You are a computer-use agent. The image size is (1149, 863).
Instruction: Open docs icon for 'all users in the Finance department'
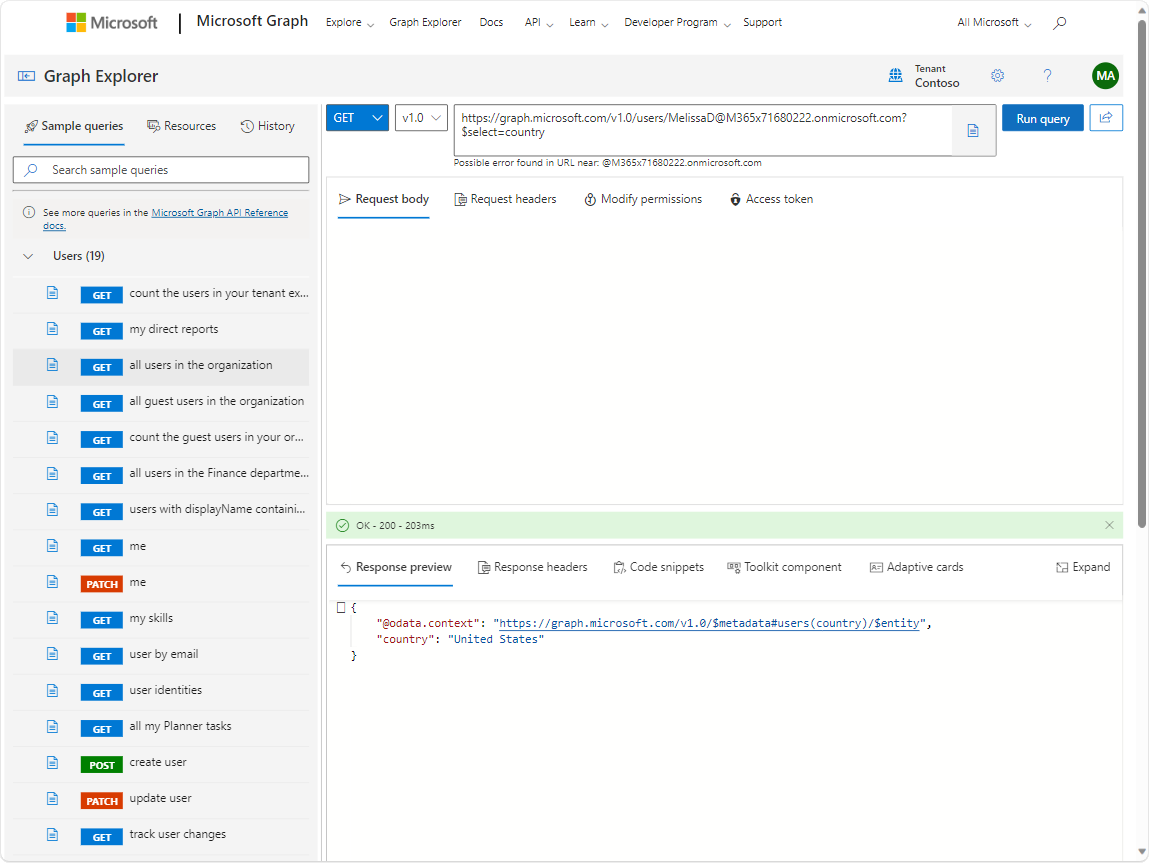pyautogui.click(x=53, y=473)
